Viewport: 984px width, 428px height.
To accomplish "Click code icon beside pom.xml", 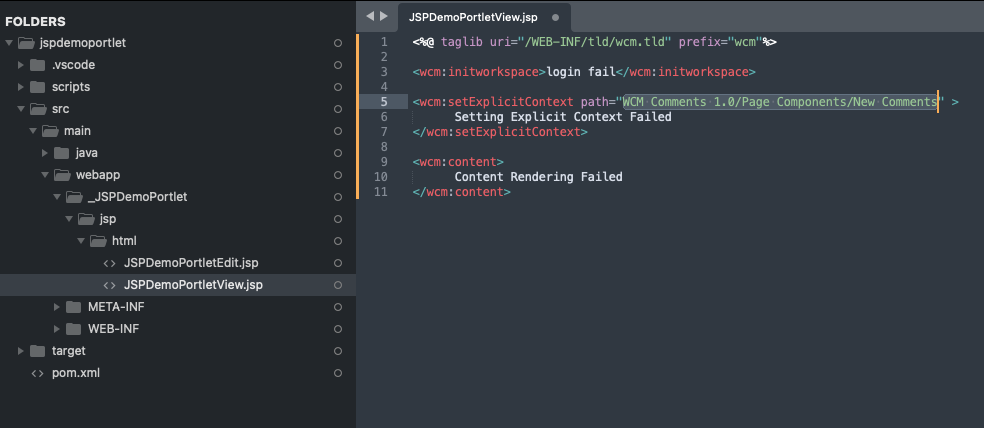I will [38, 373].
